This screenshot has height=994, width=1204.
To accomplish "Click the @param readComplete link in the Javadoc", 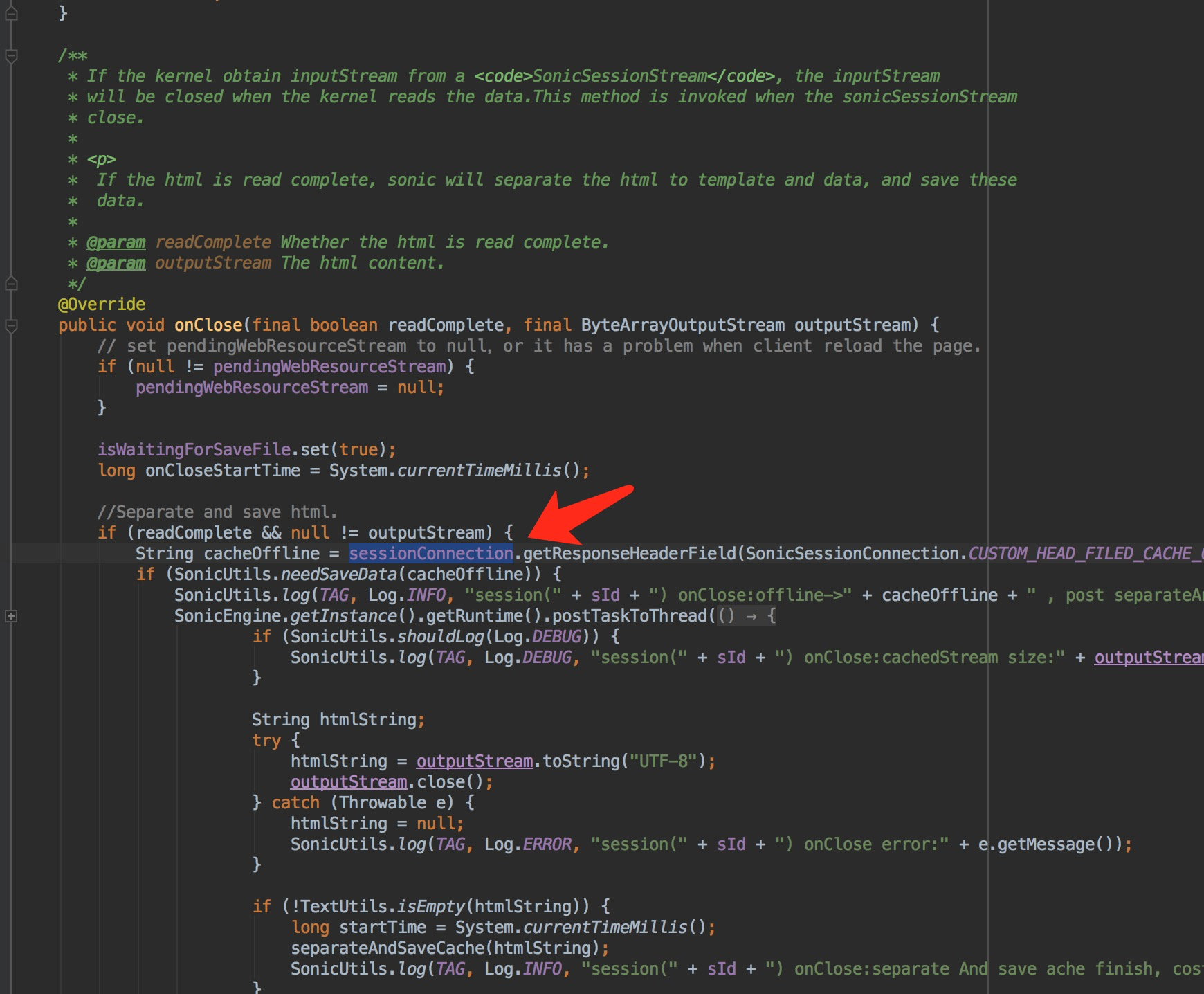I will tap(116, 242).
